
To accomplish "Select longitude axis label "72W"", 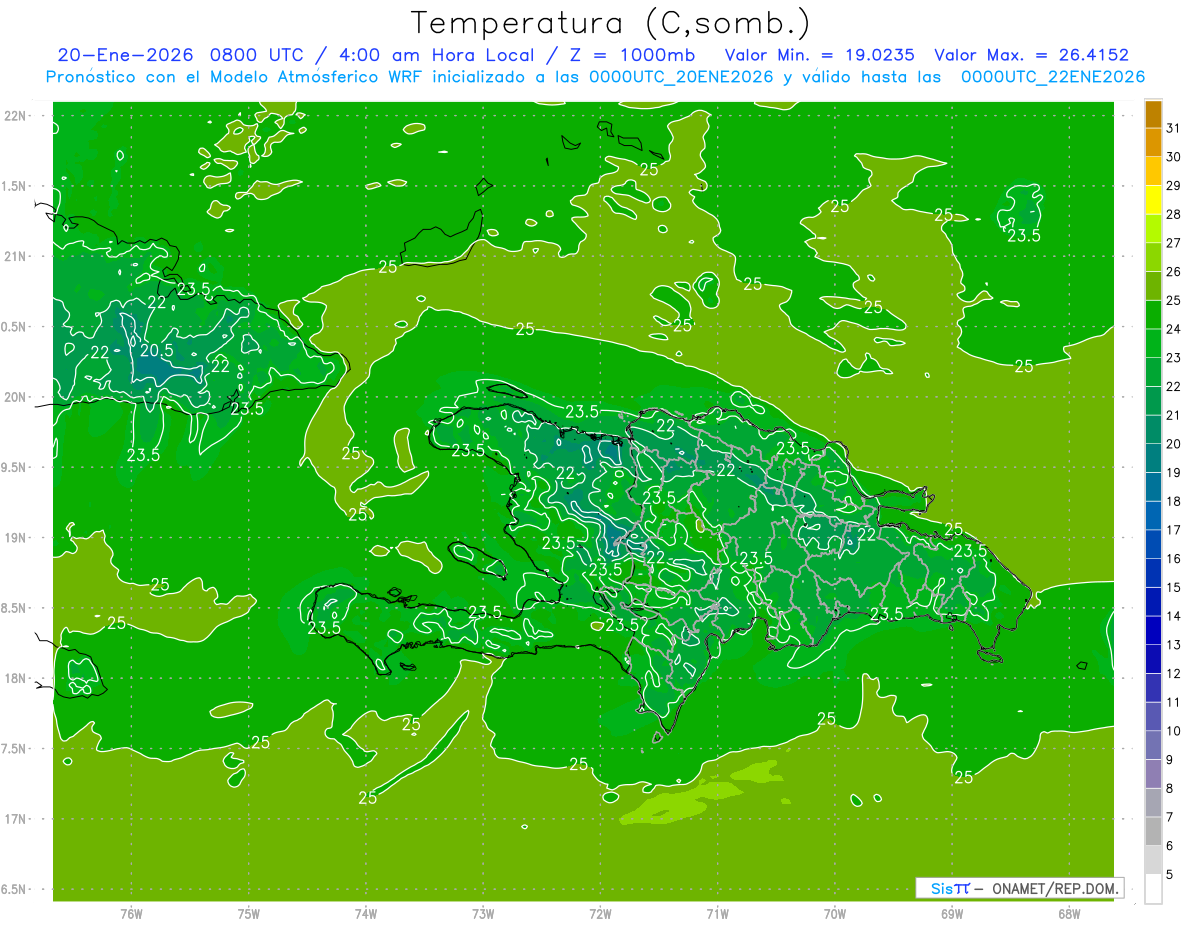I will (600, 913).
